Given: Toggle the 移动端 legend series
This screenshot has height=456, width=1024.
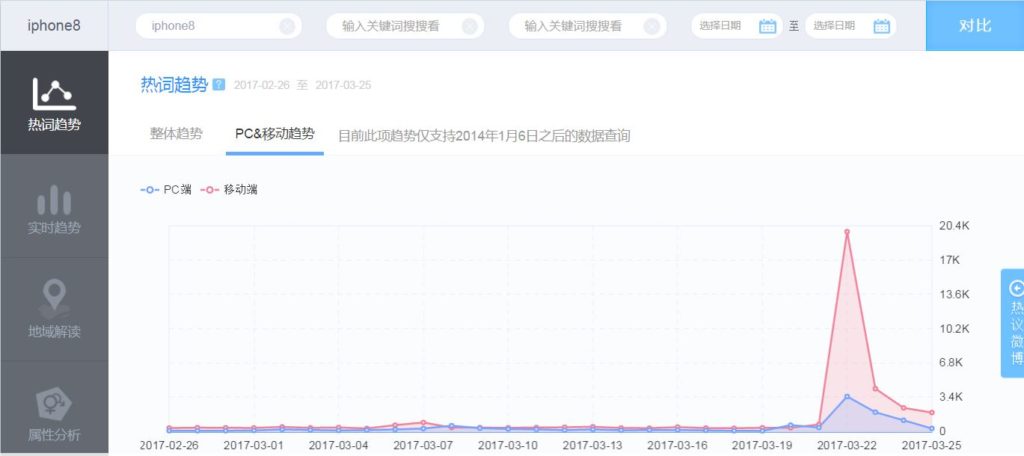Looking at the screenshot, I should click(229, 189).
